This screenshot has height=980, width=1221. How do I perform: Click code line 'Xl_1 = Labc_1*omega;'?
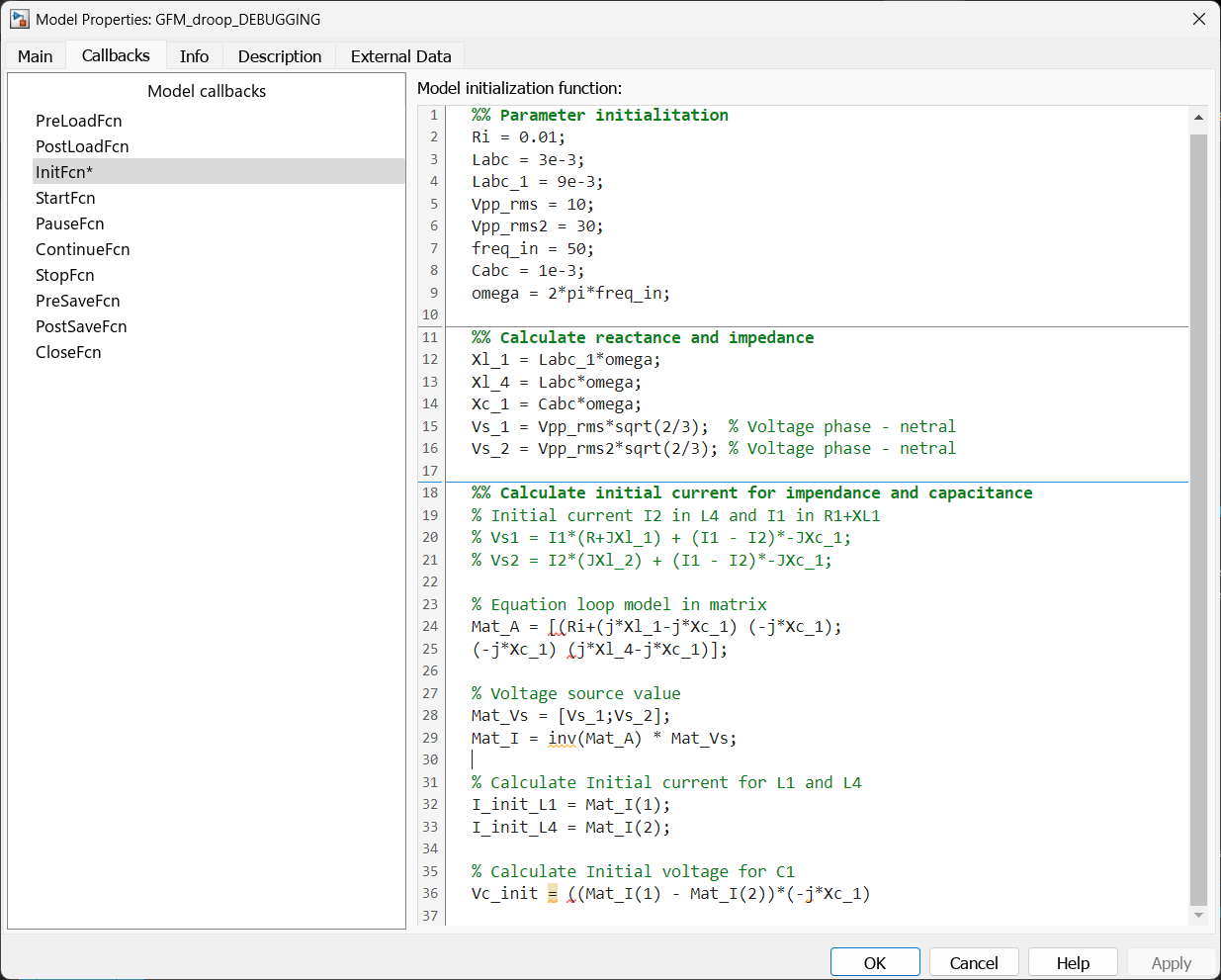click(x=566, y=360)
